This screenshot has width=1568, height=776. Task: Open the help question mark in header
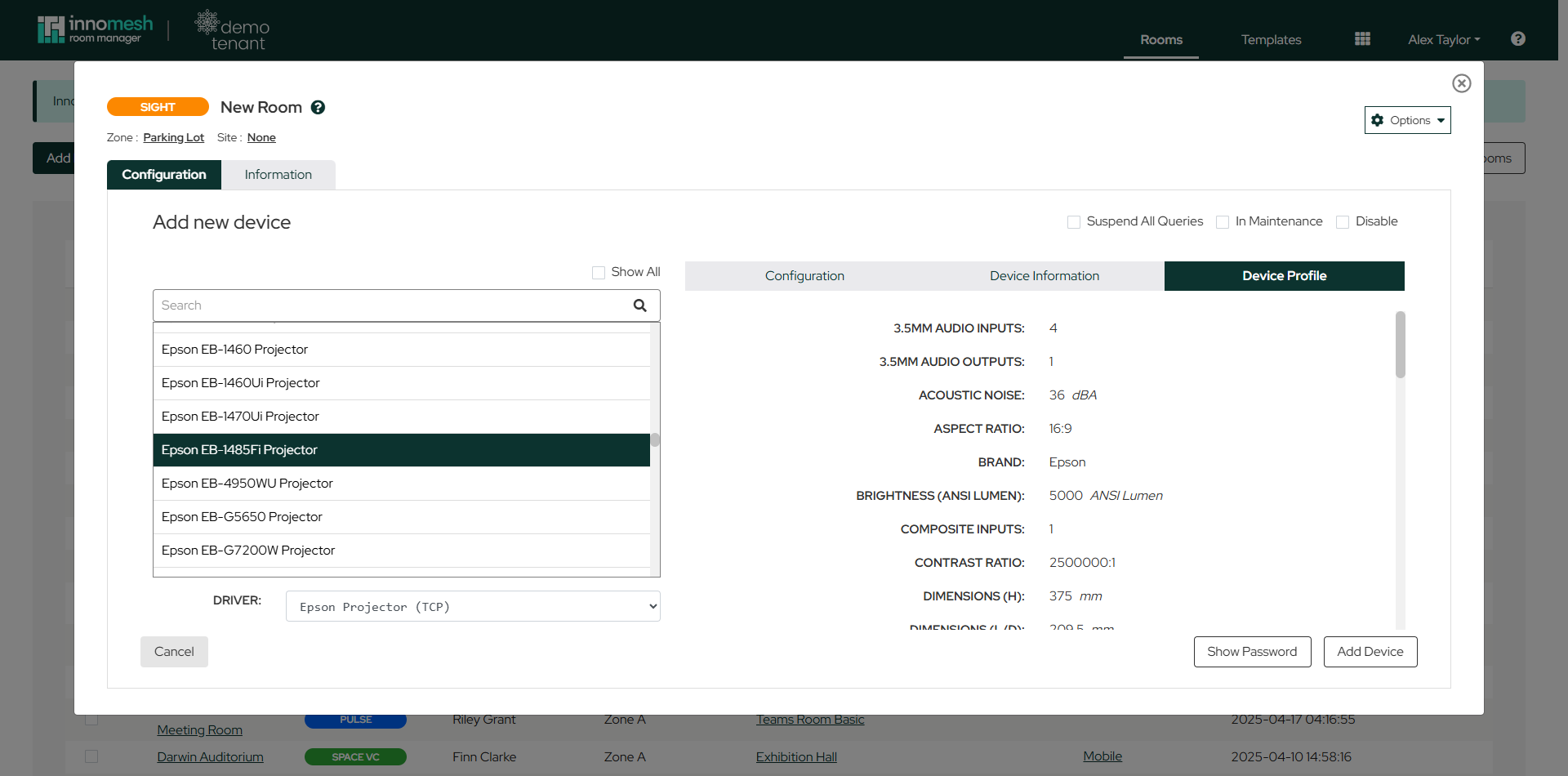[x=1518, y=38]
